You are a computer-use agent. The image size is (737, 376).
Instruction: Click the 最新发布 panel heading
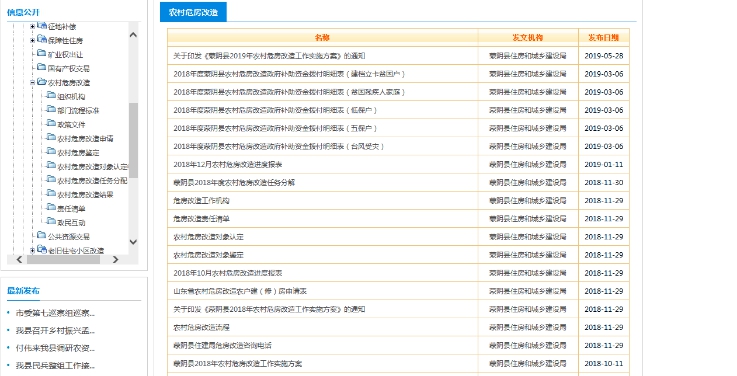pos(23,290)
